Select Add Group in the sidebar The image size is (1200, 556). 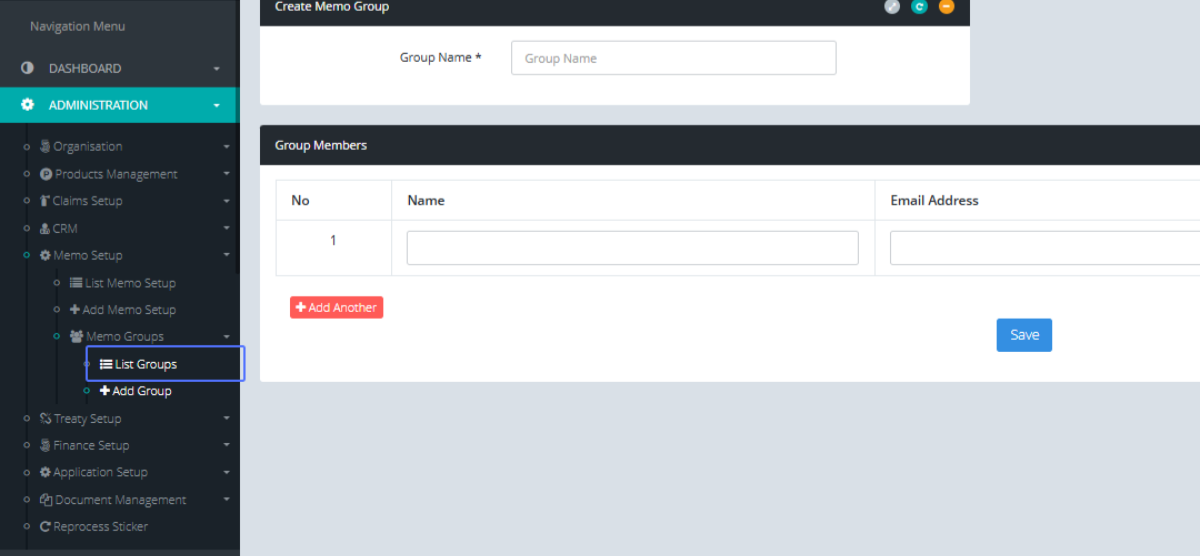[141, 391]
